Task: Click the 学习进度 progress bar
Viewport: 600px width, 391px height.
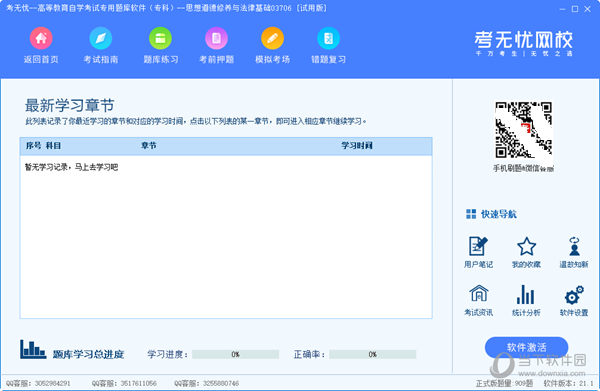Action: [x=235, y=354]
